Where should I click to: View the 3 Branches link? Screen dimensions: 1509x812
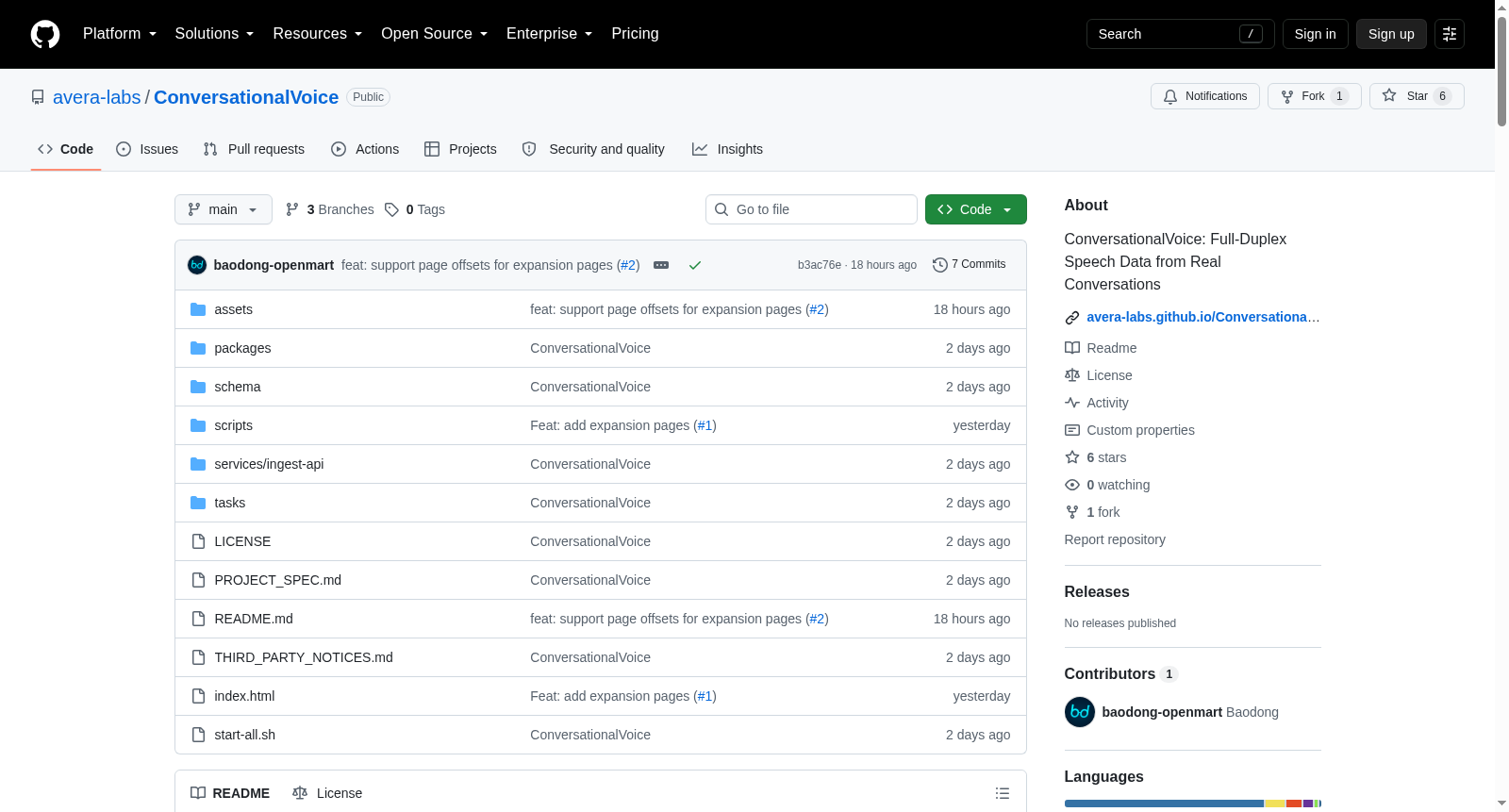pyautogui.click(x=330, y=209)
